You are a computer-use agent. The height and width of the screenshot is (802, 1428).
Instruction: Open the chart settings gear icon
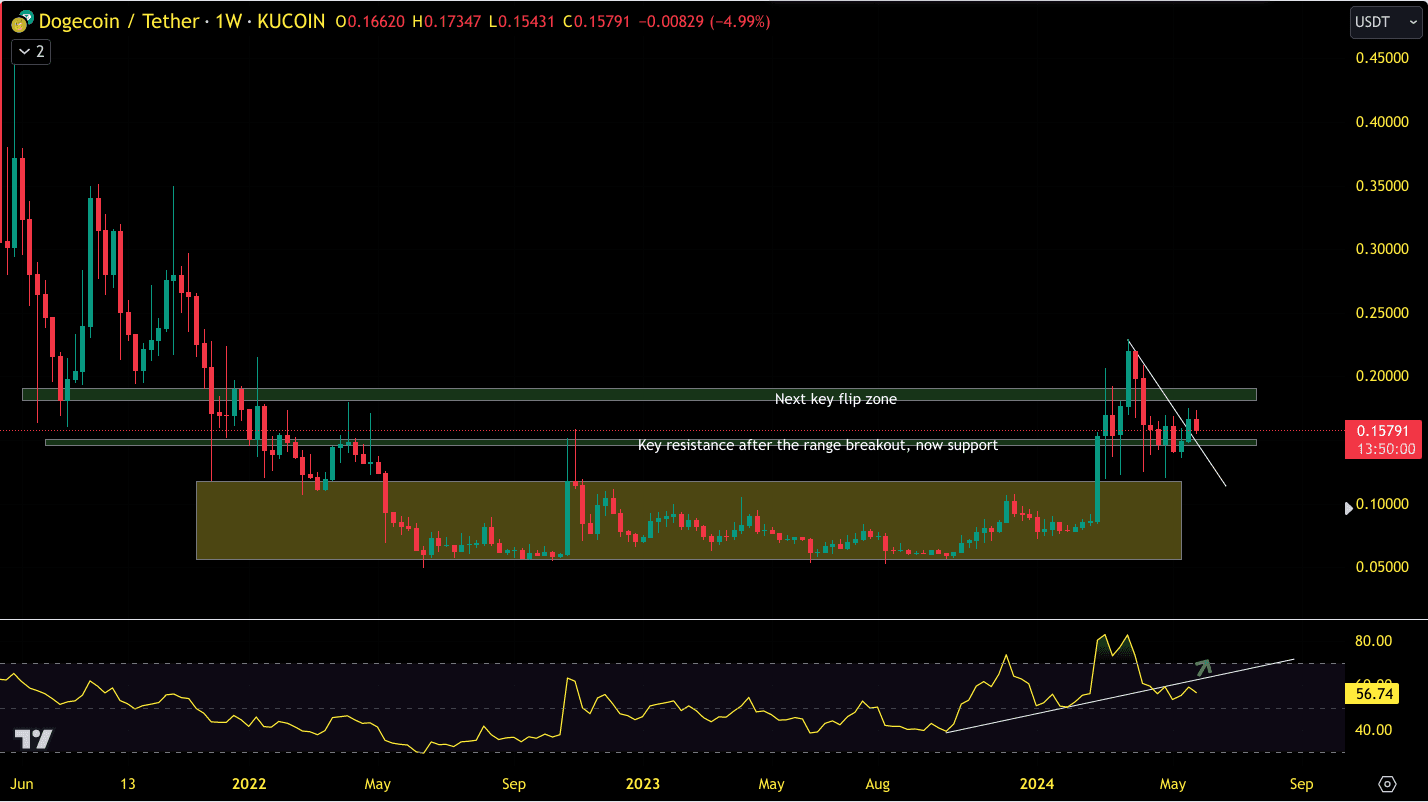(1387, 783)
